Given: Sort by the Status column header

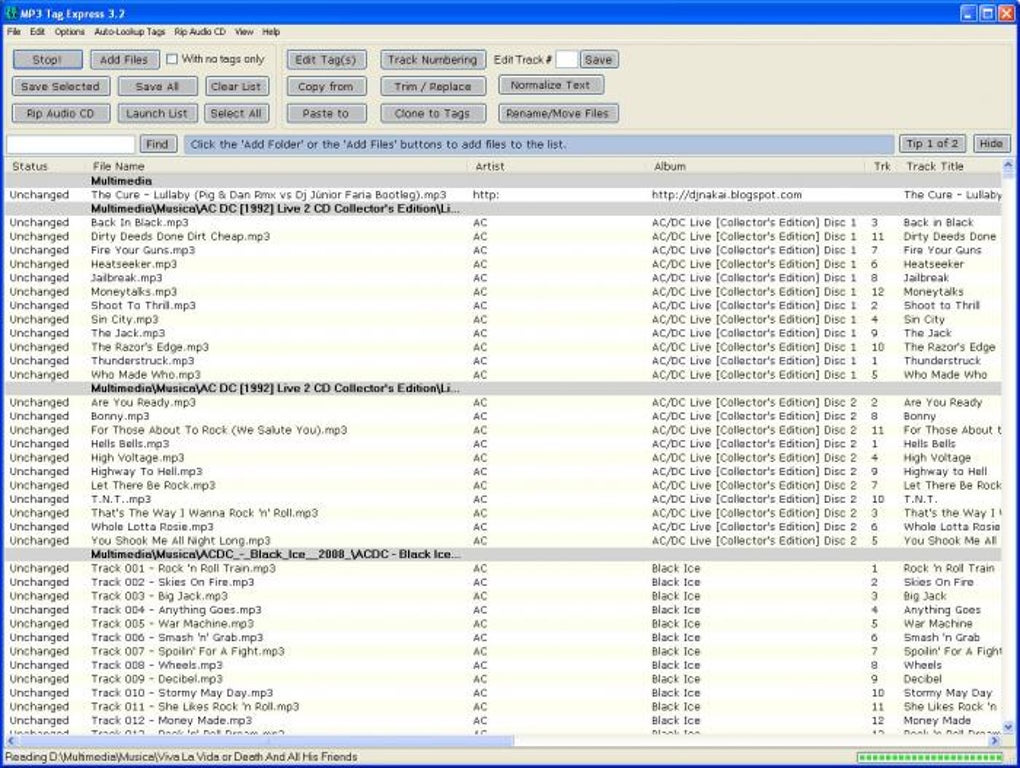Looking at the screenshot, I should [x=46, y=166].
